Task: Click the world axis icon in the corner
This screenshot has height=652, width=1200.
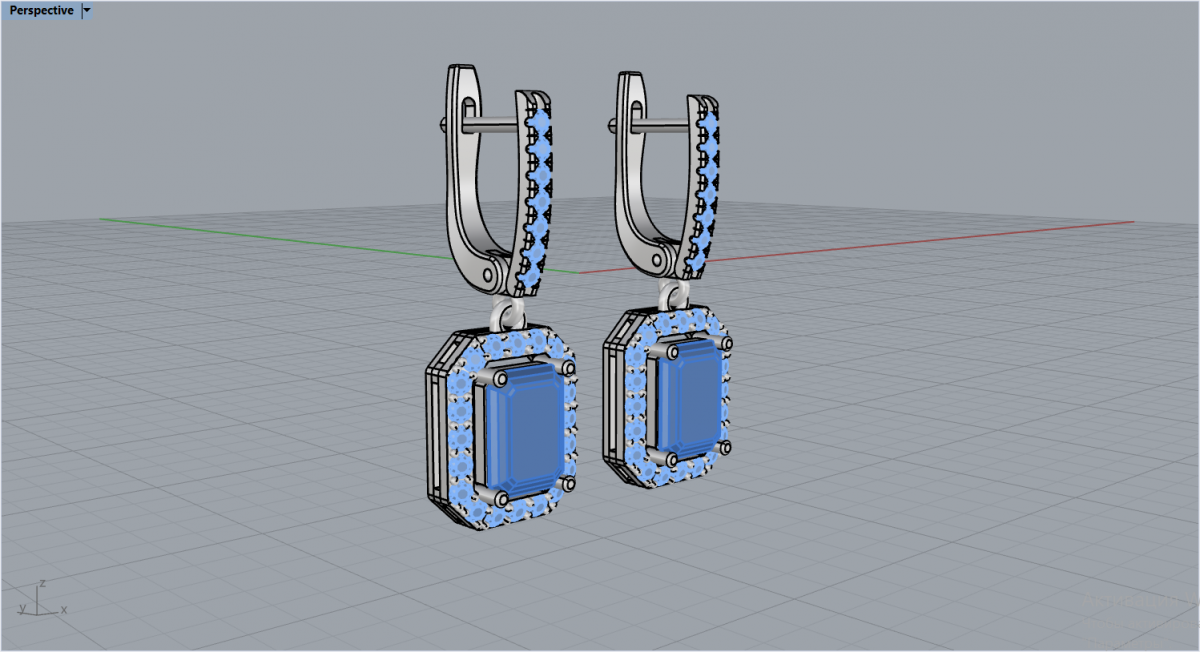Action: coord(37,600)
